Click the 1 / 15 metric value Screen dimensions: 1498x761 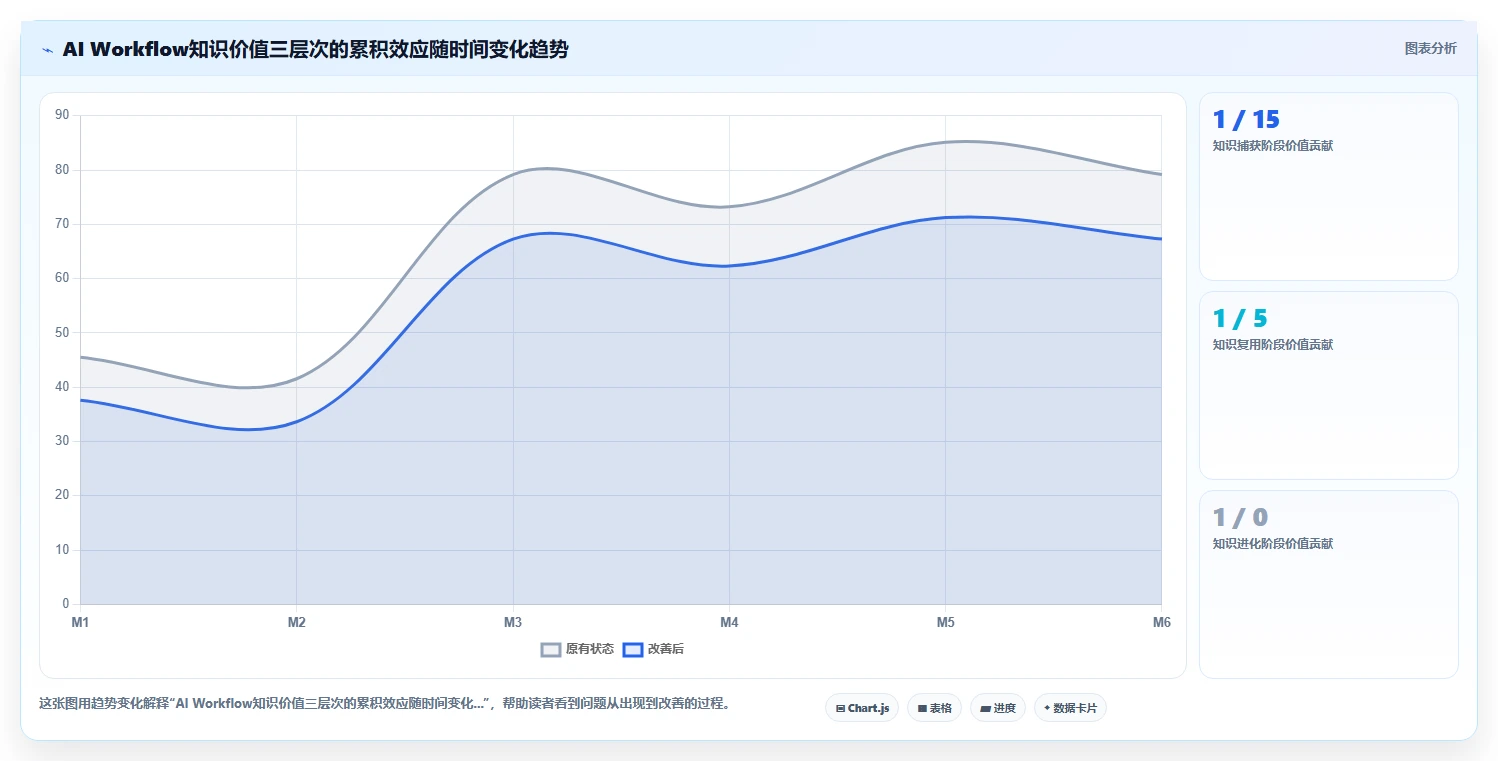point(1246,119)
